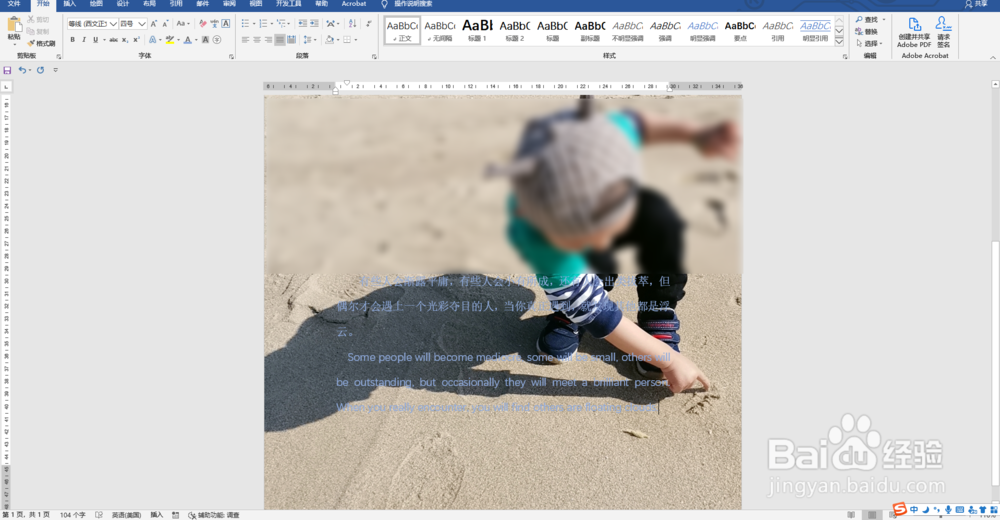The width and height of the screenshot is (1000, 520).
Task: Apply character shading icon
Action: click(x=205, y=40)
